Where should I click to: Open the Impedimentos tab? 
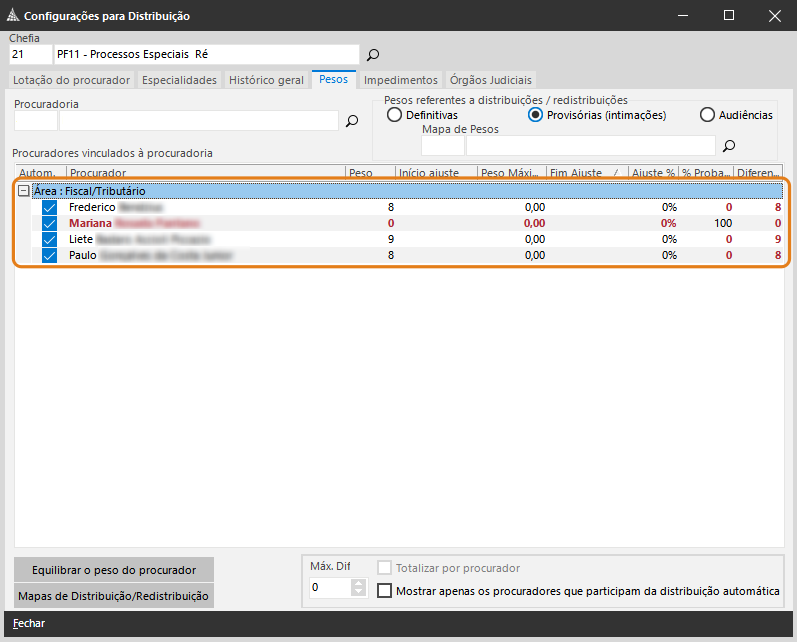click(x=401, y=80)
